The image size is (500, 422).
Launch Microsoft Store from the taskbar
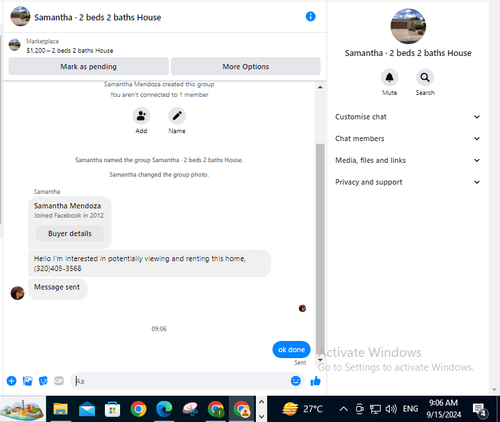coord(112,409)
